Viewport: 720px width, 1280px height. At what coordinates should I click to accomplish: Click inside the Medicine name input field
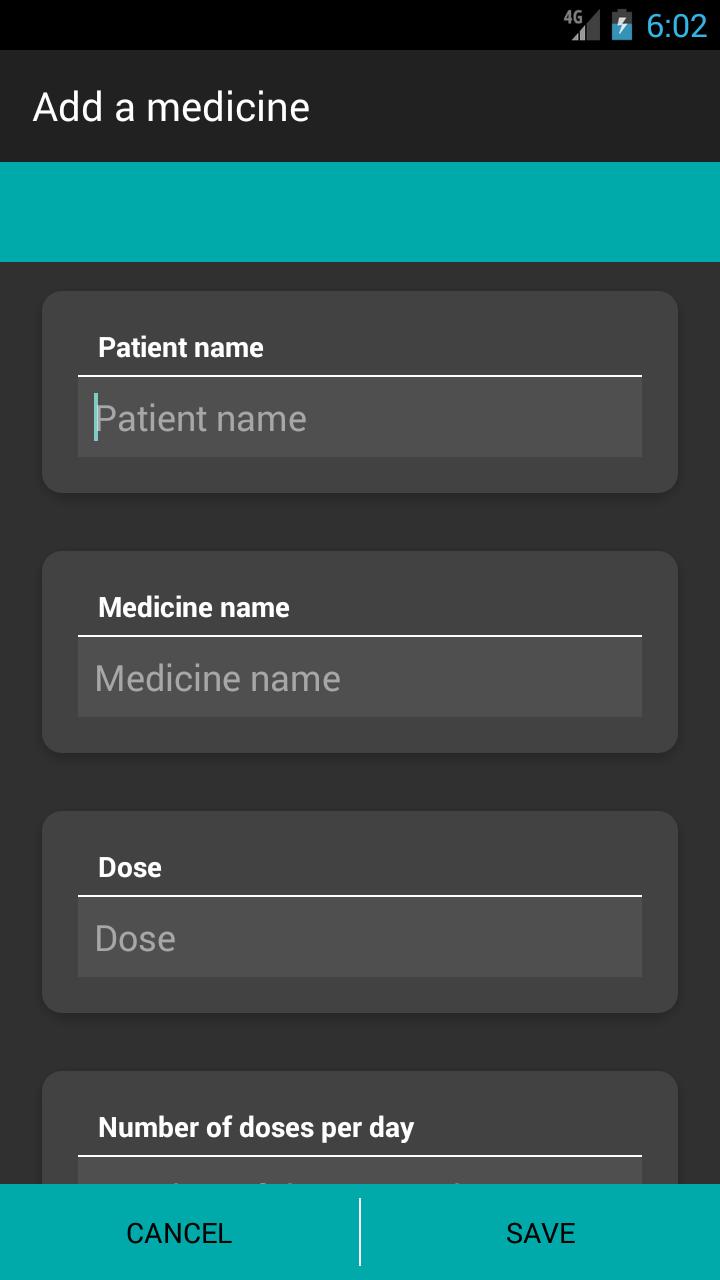360,677
